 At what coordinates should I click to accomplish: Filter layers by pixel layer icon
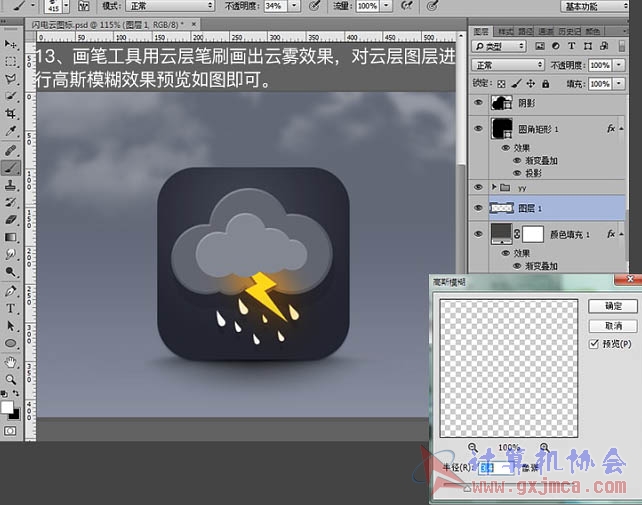pyautogui.click(x=540, y=46)
